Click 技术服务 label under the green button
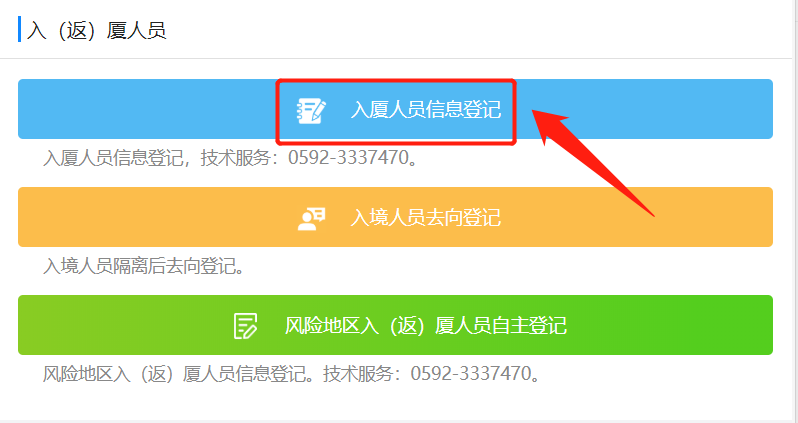Viewport: 798px width, 423px height. pos(358,374)
